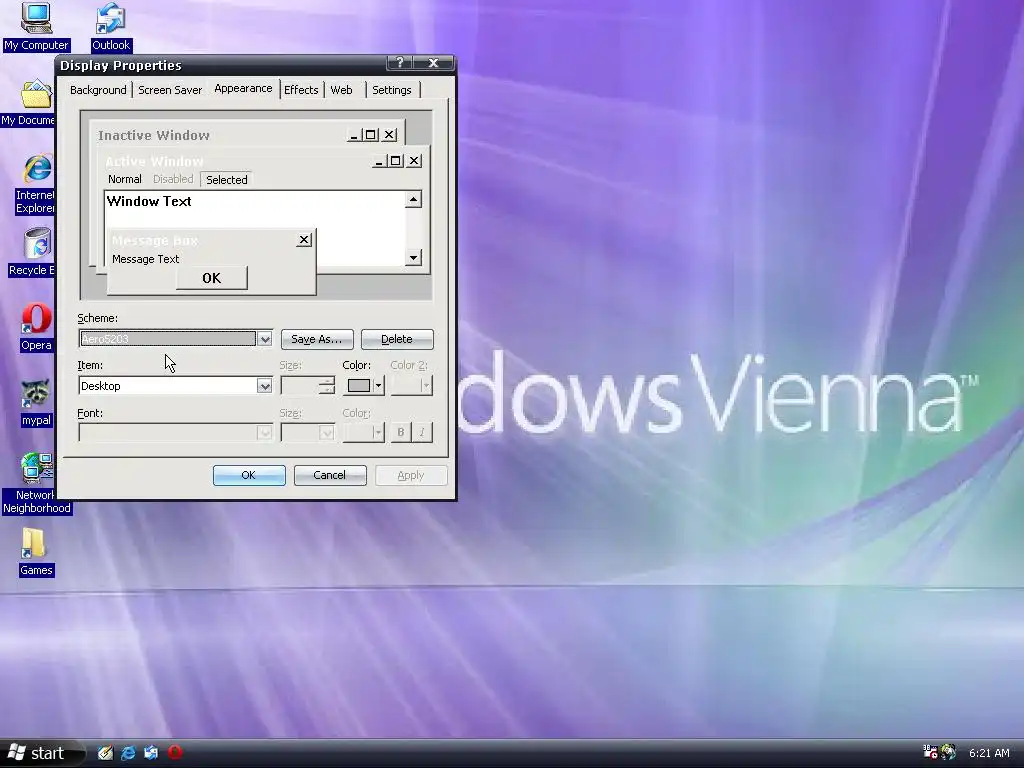The image size is (1024, 768).
Task: Click the Normal menu item in preview
Action: coord(125,179)
